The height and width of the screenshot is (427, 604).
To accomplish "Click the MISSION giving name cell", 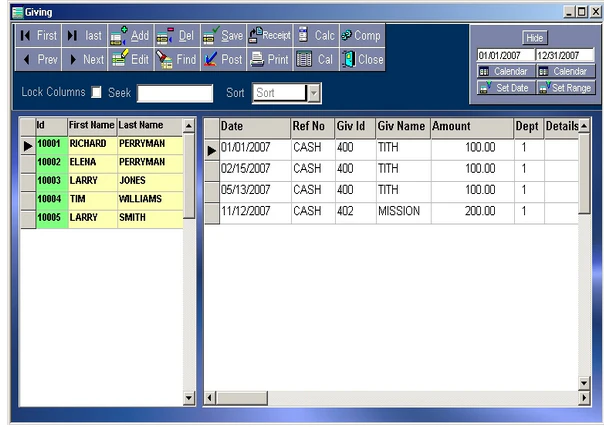I will pyautogui.click(x=403, y=213).
